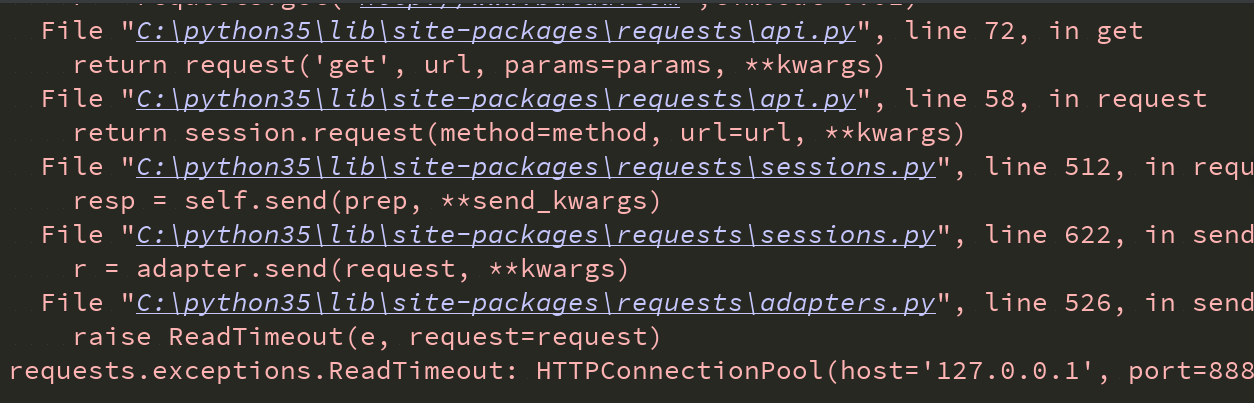The image size is (1254, 403).
Task: Click the "line 512" text
Action: click(x=1048, y=167)
